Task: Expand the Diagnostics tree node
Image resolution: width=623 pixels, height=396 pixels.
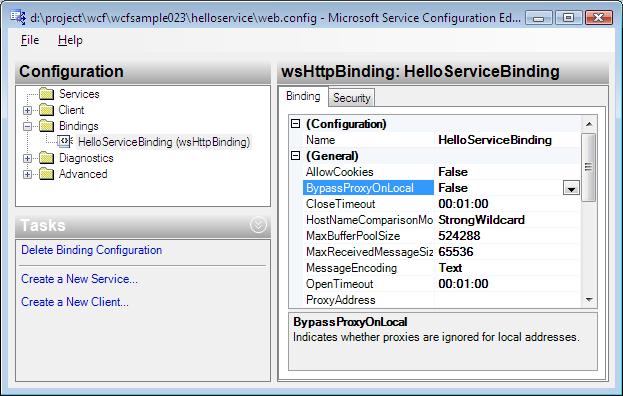Action: coord(27,158)
